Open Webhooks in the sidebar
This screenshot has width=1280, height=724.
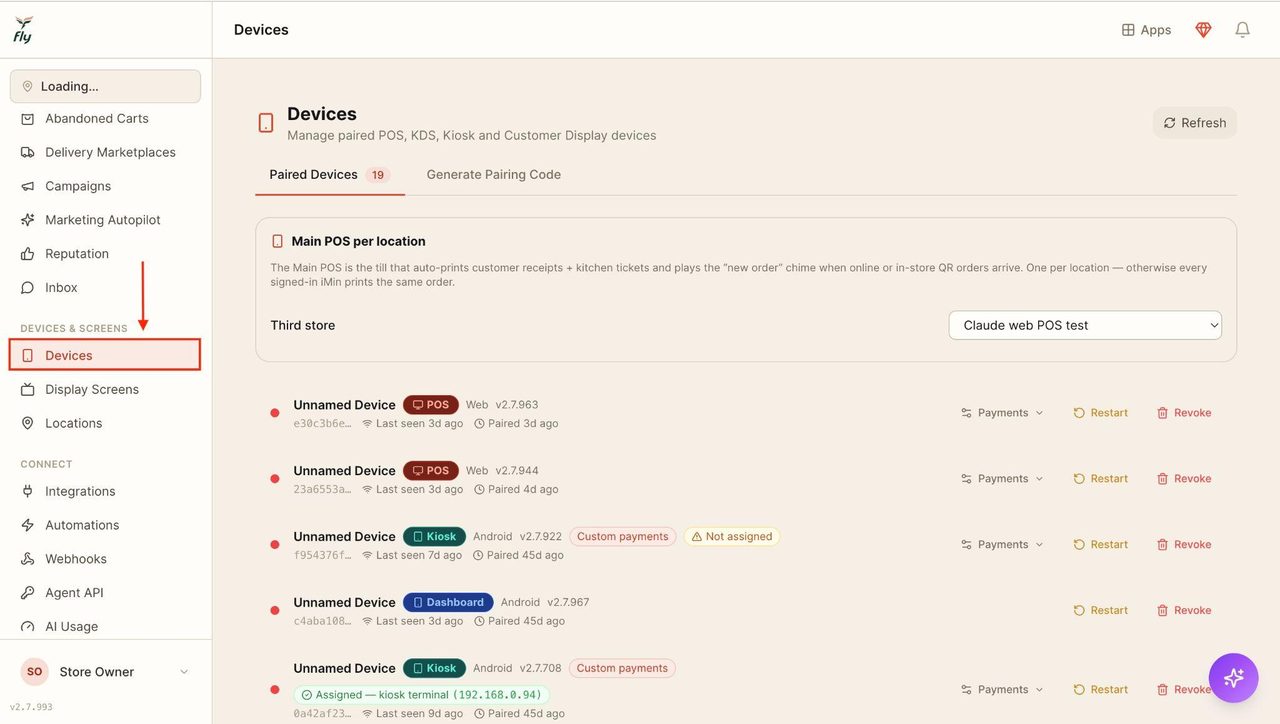point(105,560)
